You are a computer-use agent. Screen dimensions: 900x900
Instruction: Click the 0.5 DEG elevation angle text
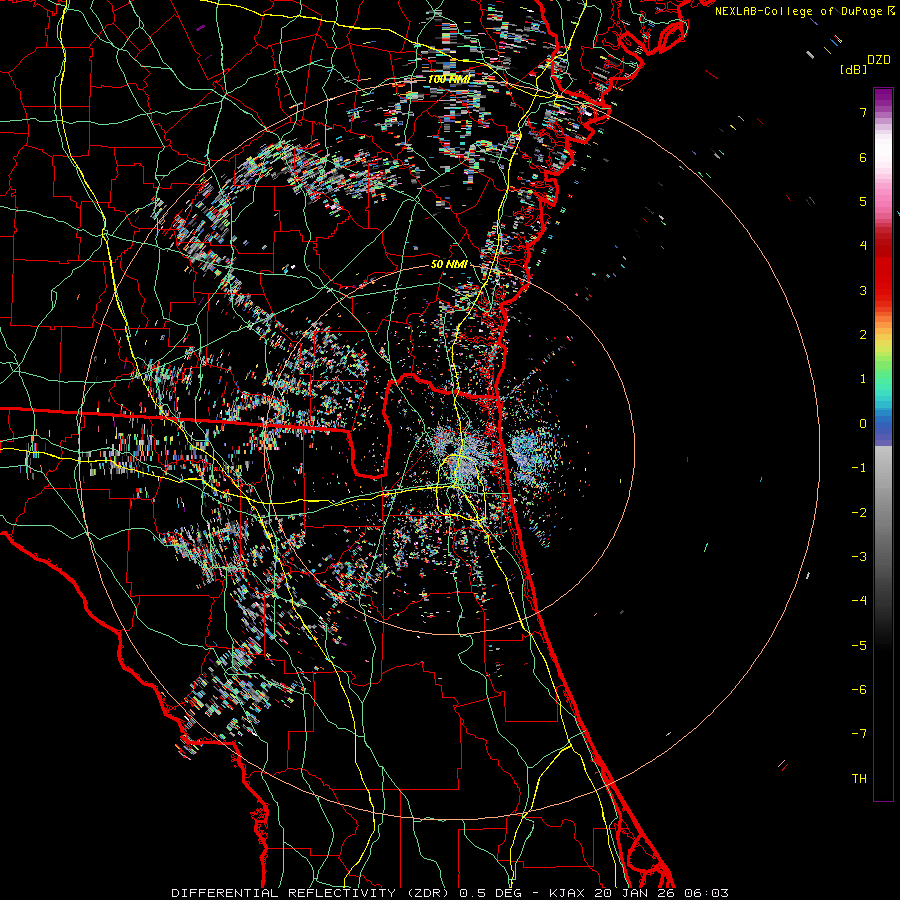(489, 893)
